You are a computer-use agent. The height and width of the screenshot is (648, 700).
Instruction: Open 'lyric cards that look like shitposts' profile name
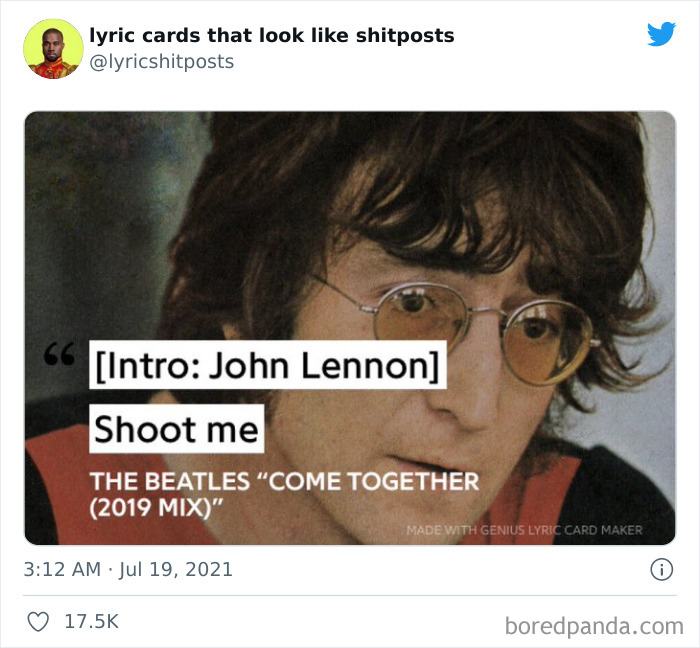(271, 35)
